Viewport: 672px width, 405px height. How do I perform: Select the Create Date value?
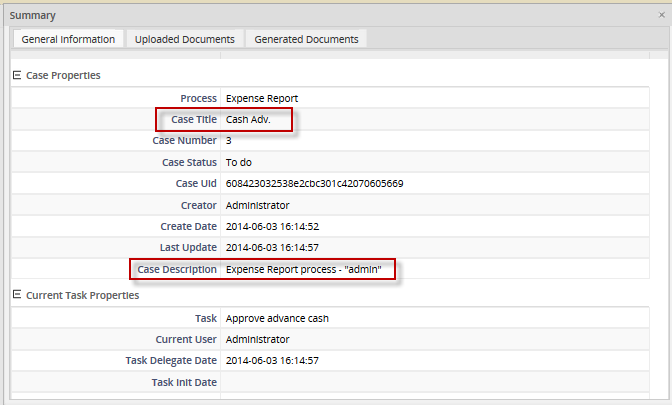pyautogui.click(x=272, y=226)
